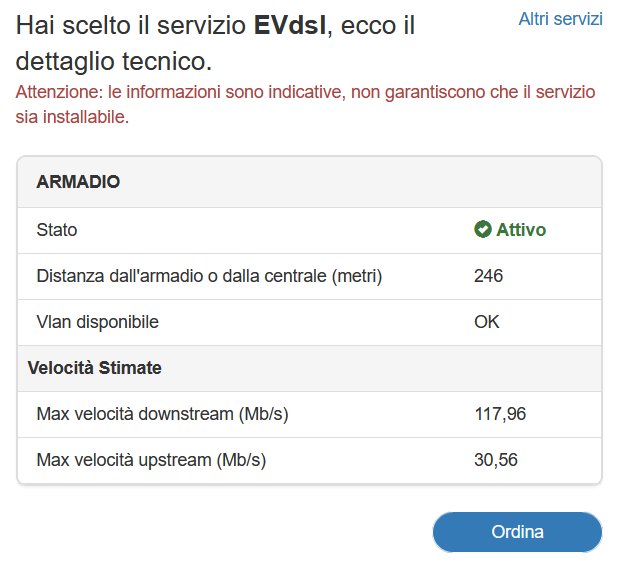
Task: Click the Attivo status text
Action: click(521, 230)
